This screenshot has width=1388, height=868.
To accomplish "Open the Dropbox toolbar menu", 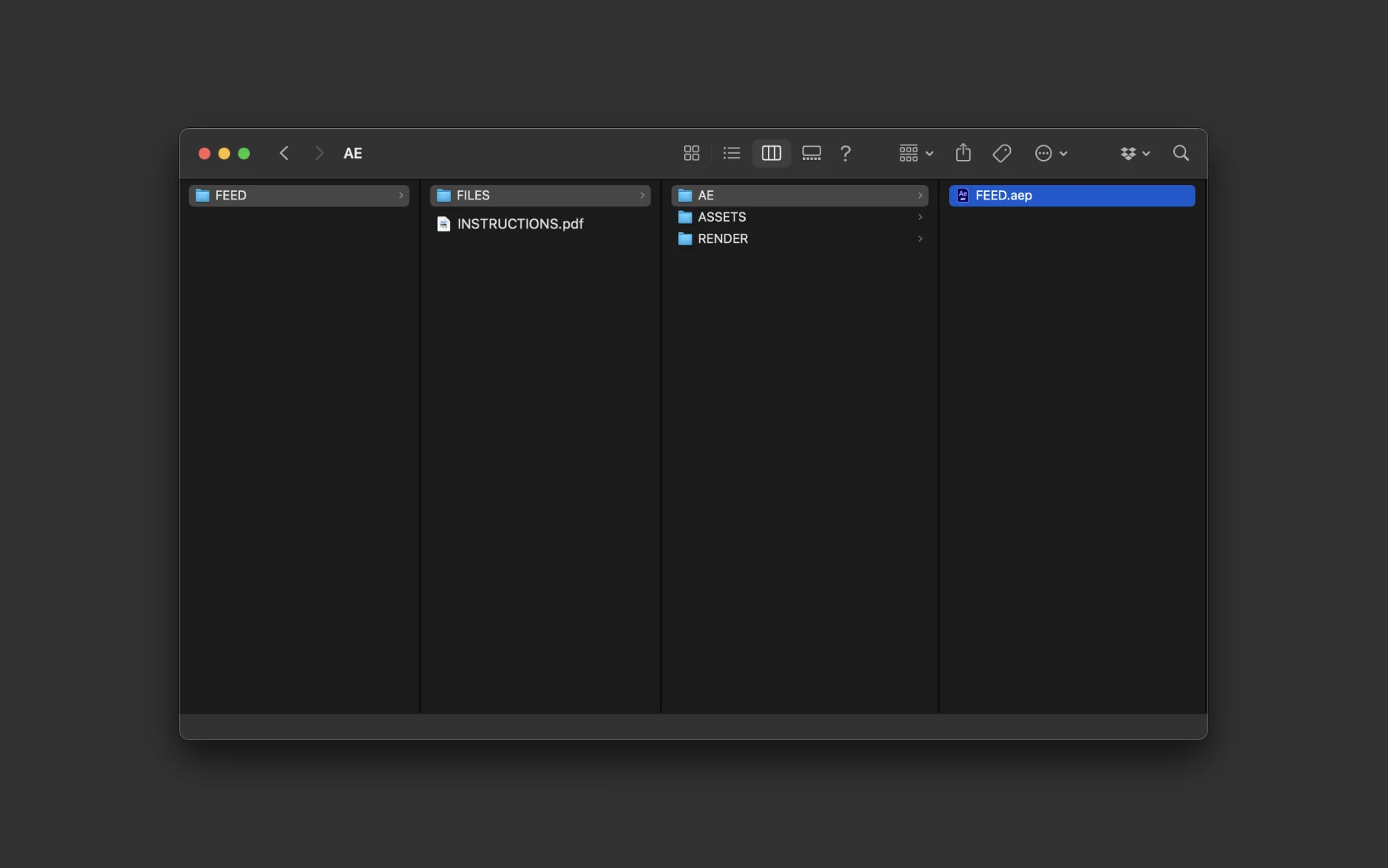I will (1134, 153).
